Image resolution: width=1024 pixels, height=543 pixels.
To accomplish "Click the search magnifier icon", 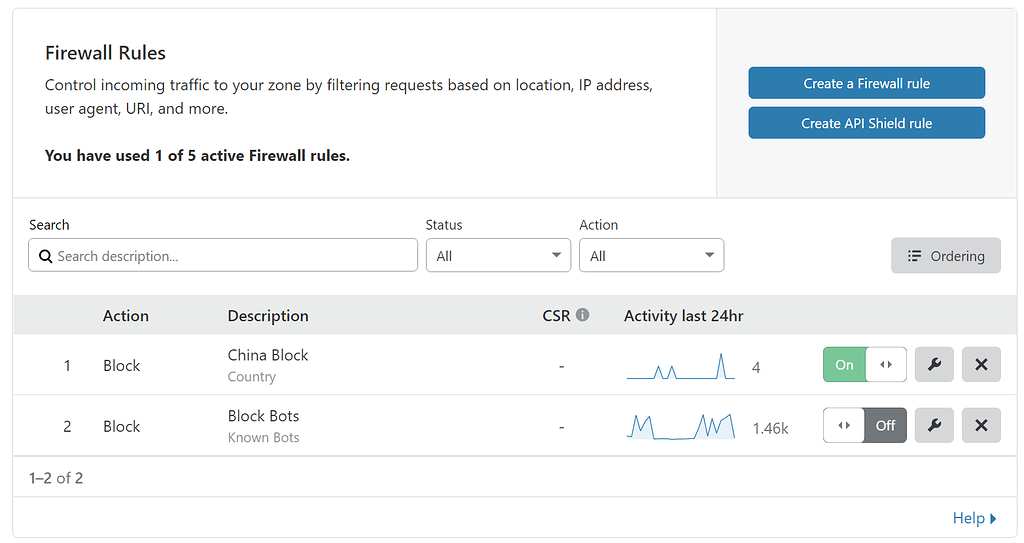I will (45, 256).
